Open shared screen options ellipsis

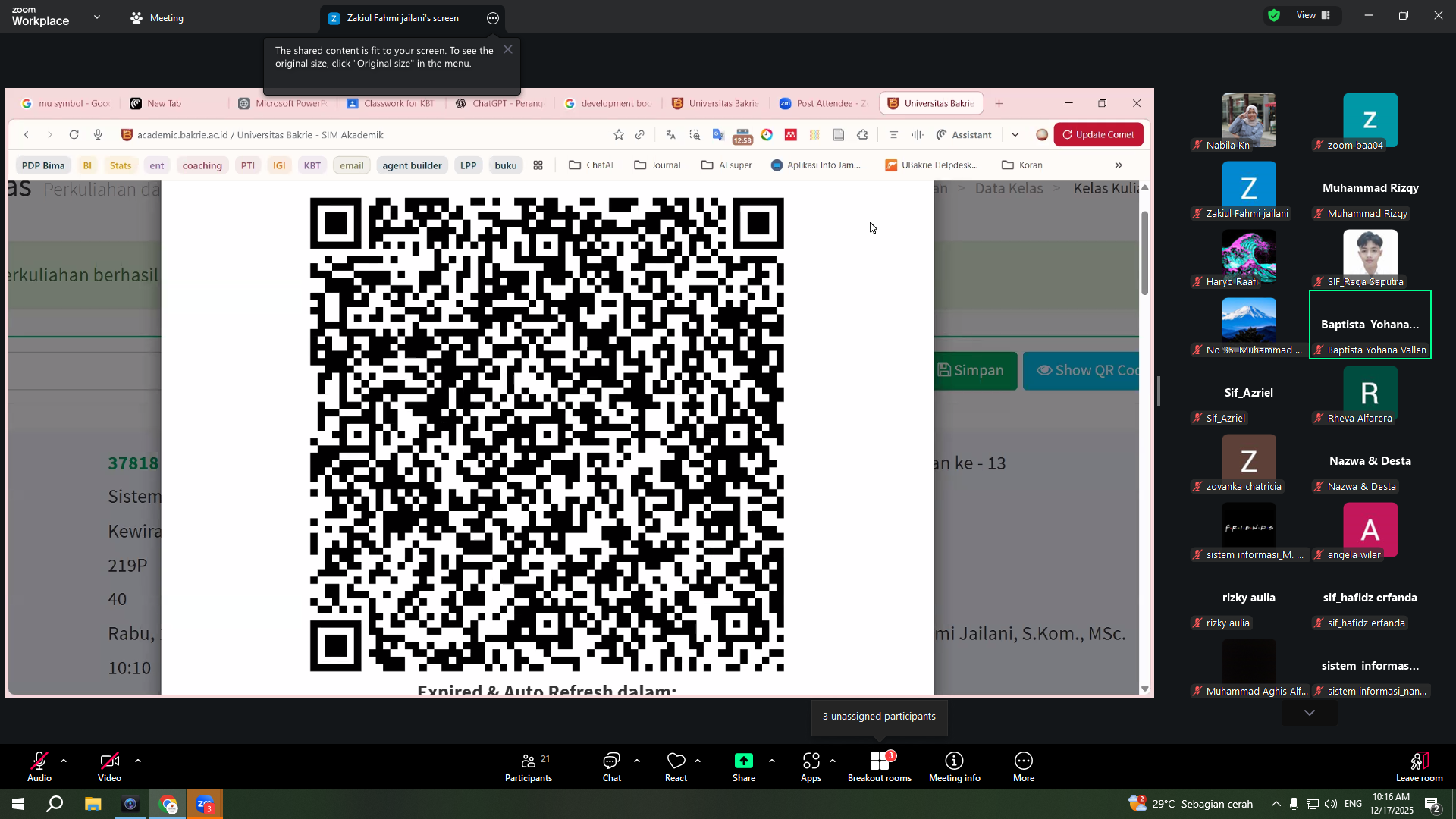(x=493, y=18)
